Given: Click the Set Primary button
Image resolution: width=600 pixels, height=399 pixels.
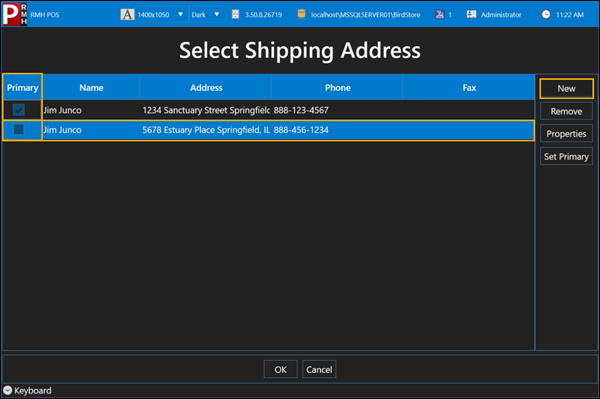Looking at the screenshot, I should pos(566,156).
